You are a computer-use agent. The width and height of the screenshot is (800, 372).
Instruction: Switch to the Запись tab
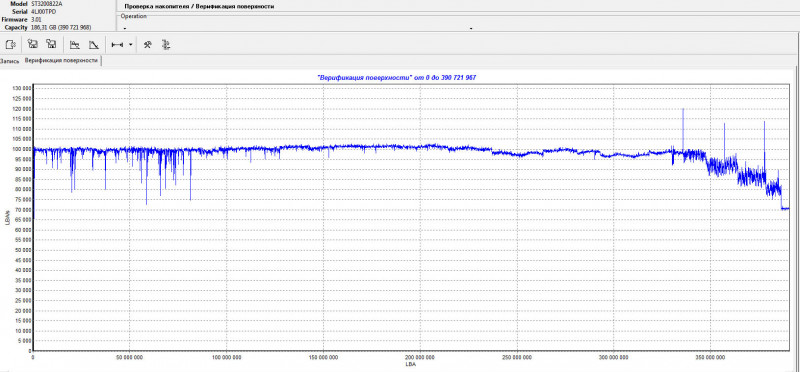click(10, 61)
